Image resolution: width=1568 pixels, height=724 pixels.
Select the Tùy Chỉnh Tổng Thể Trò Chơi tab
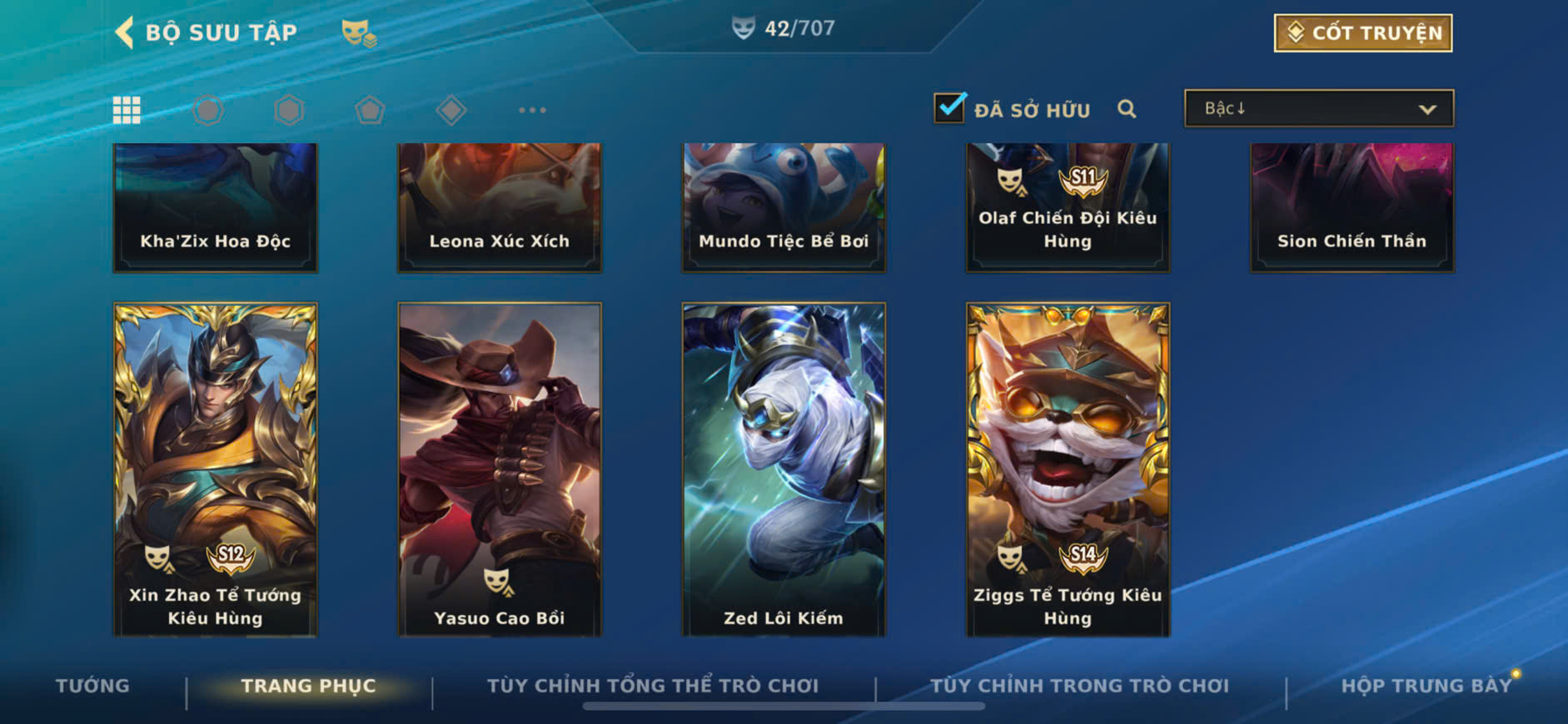[653, 686]
